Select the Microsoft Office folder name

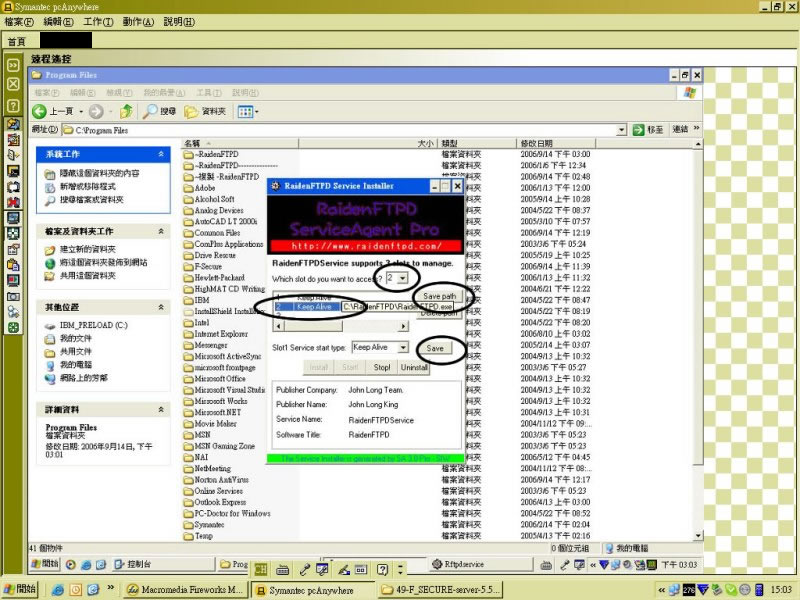click(220, 379)
